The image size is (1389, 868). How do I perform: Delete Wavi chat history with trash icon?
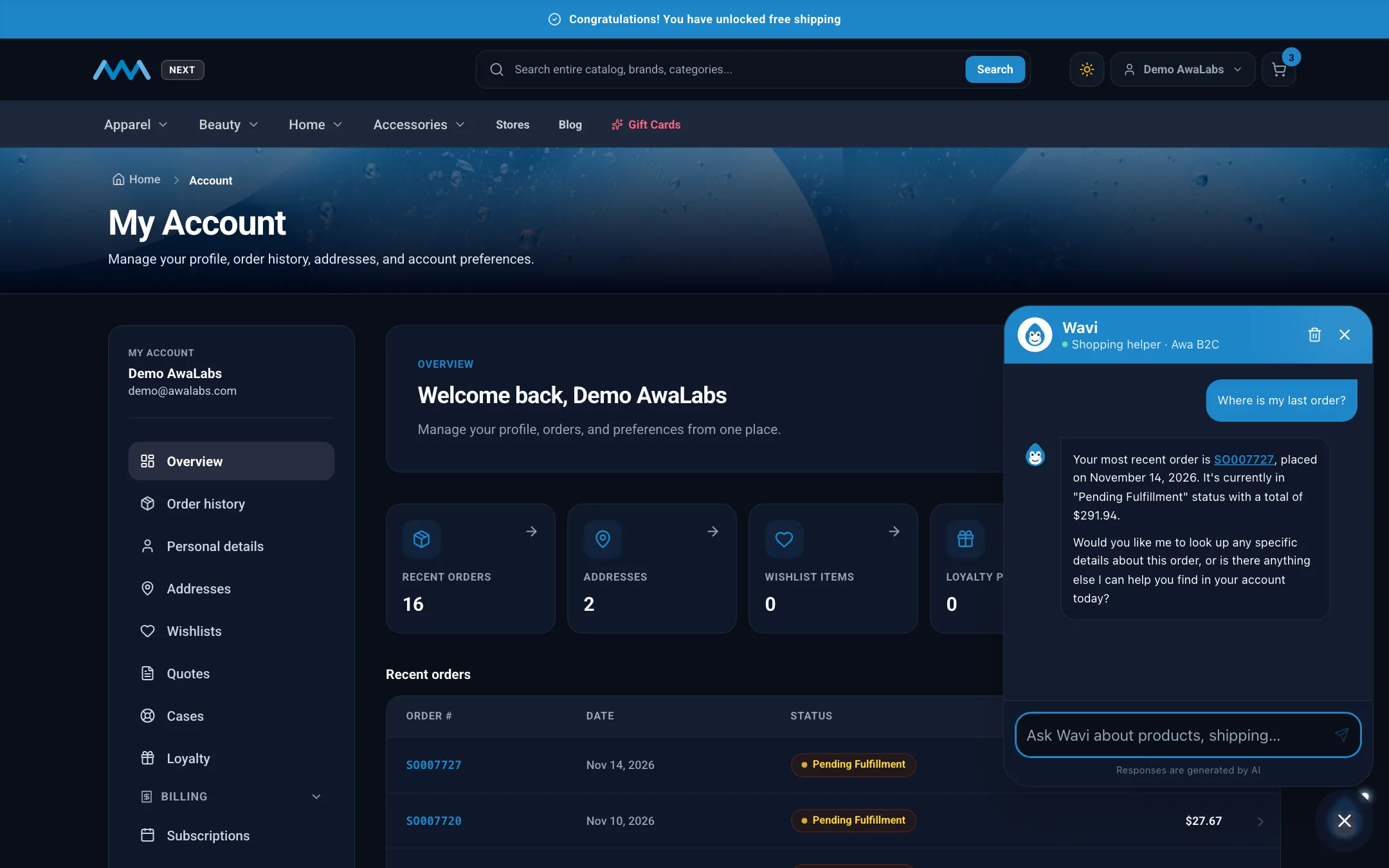[x=1314, y=334]
